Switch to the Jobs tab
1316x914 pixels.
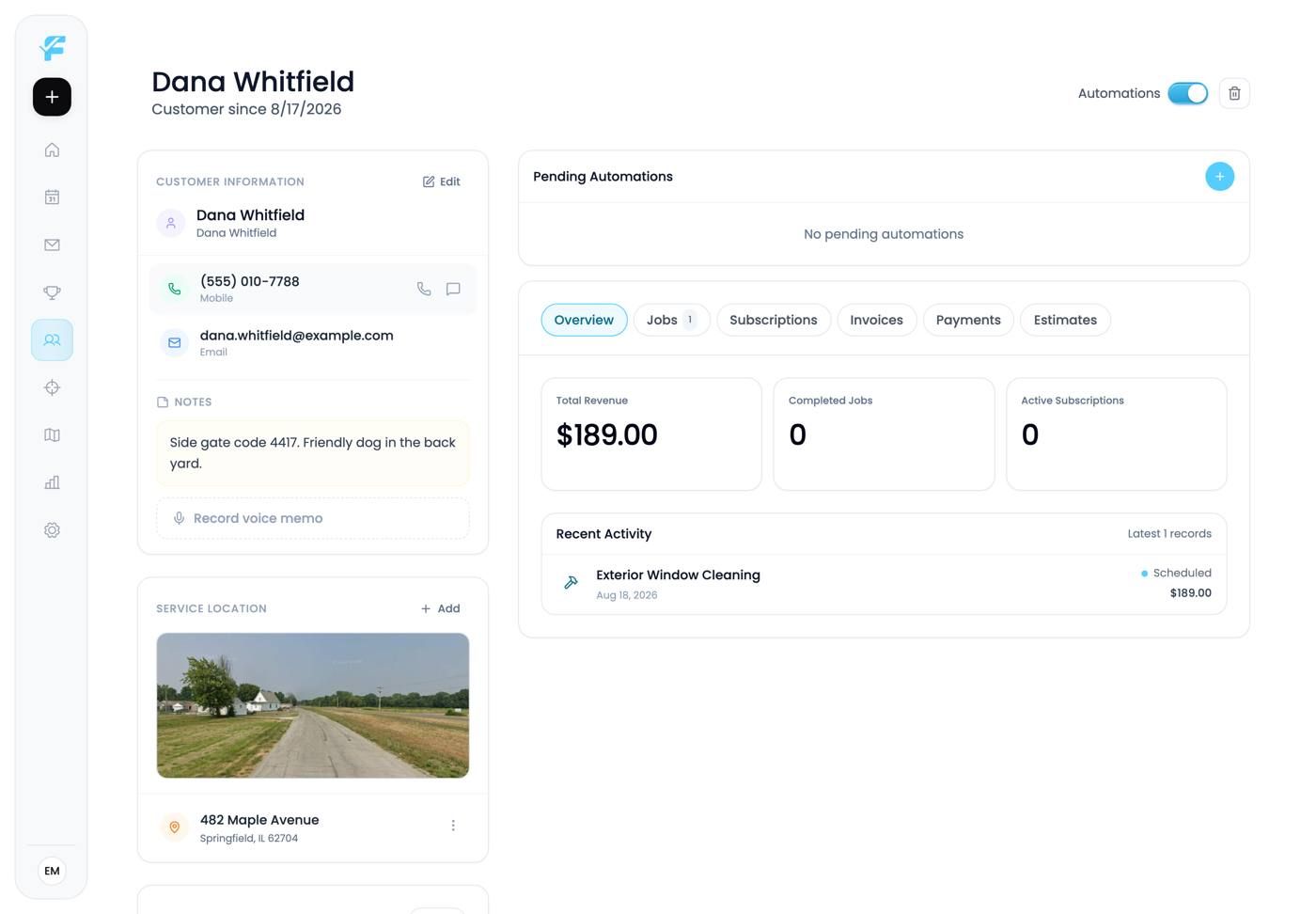[x=671, y=320]
